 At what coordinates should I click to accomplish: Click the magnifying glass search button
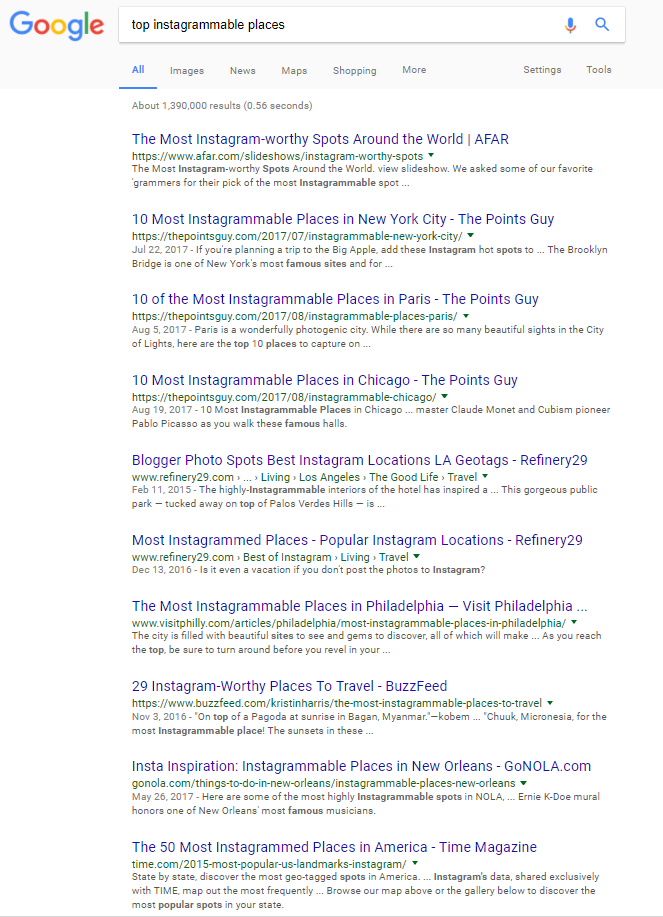(602, 25)
